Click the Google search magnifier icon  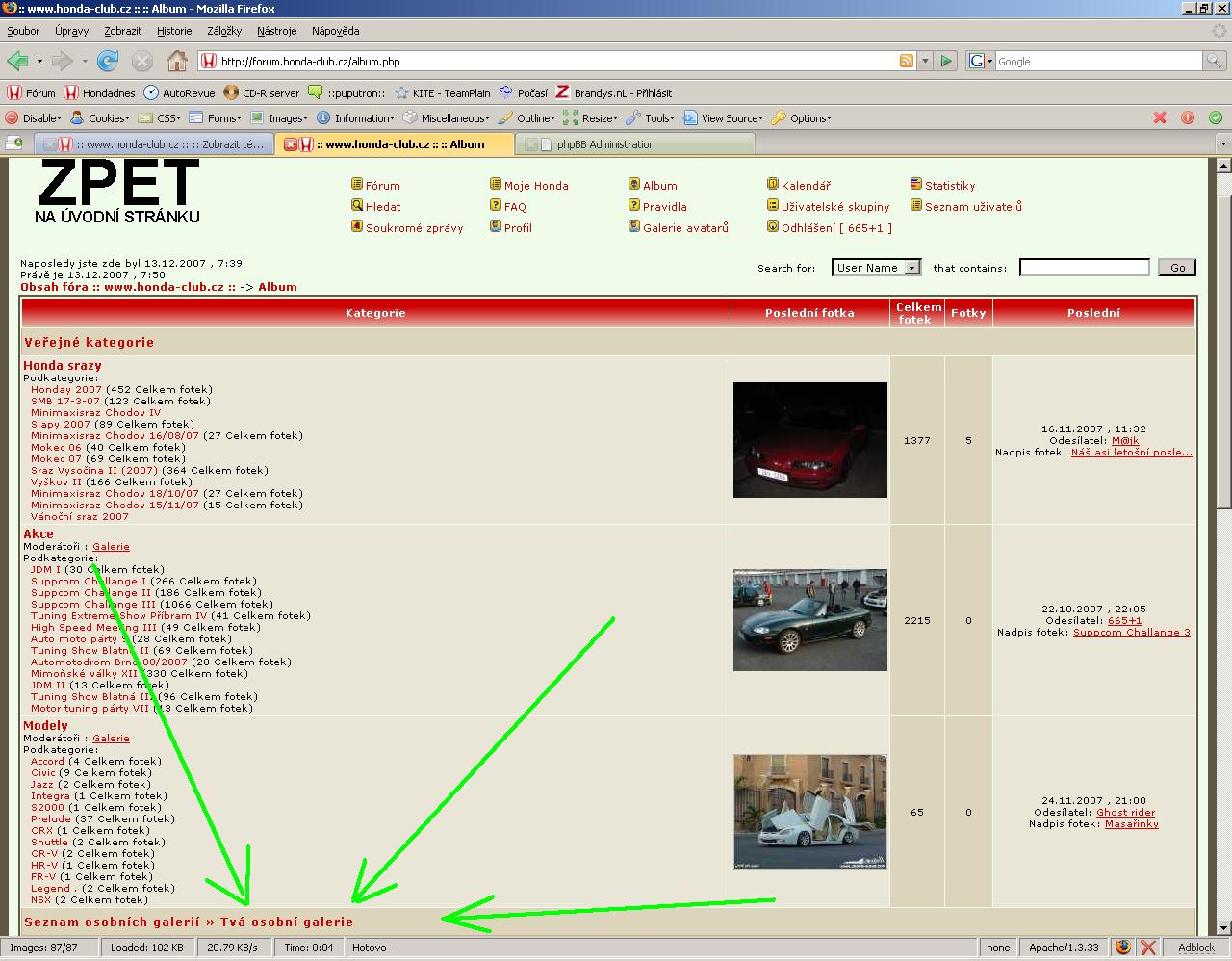1216,61
